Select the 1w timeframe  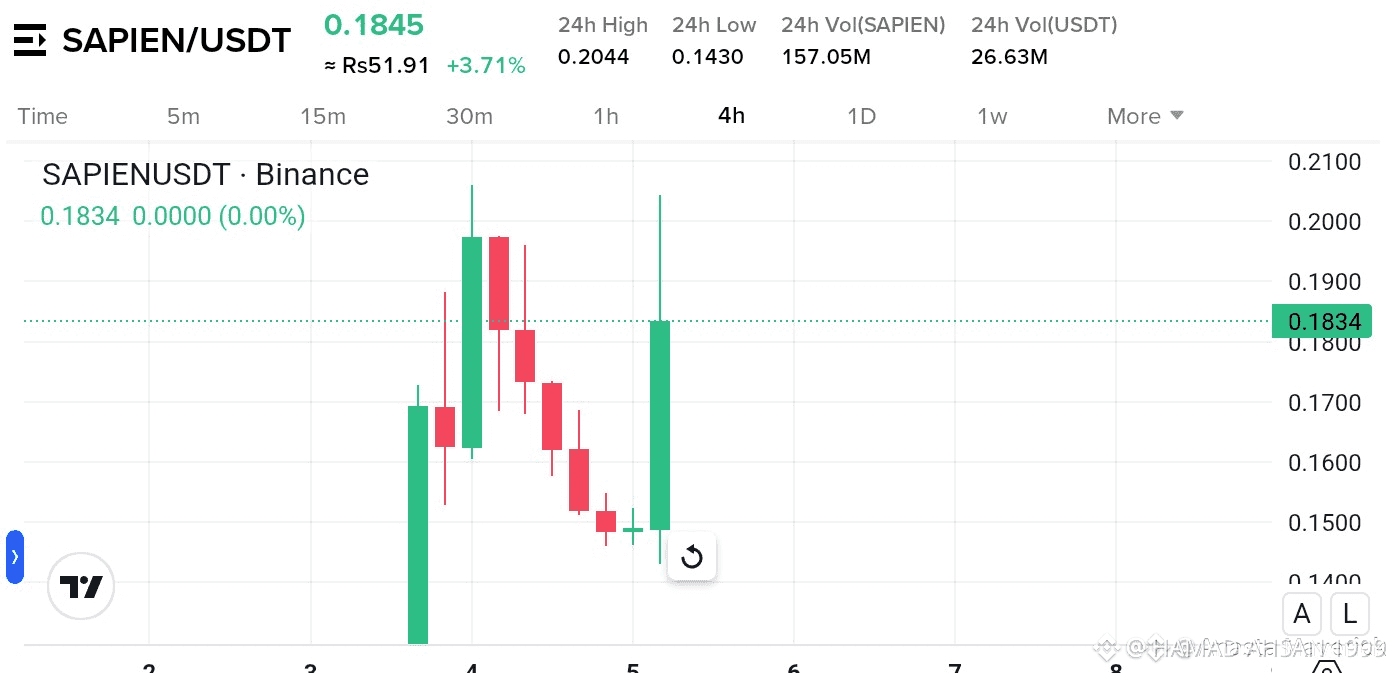[x=992, y=116]
